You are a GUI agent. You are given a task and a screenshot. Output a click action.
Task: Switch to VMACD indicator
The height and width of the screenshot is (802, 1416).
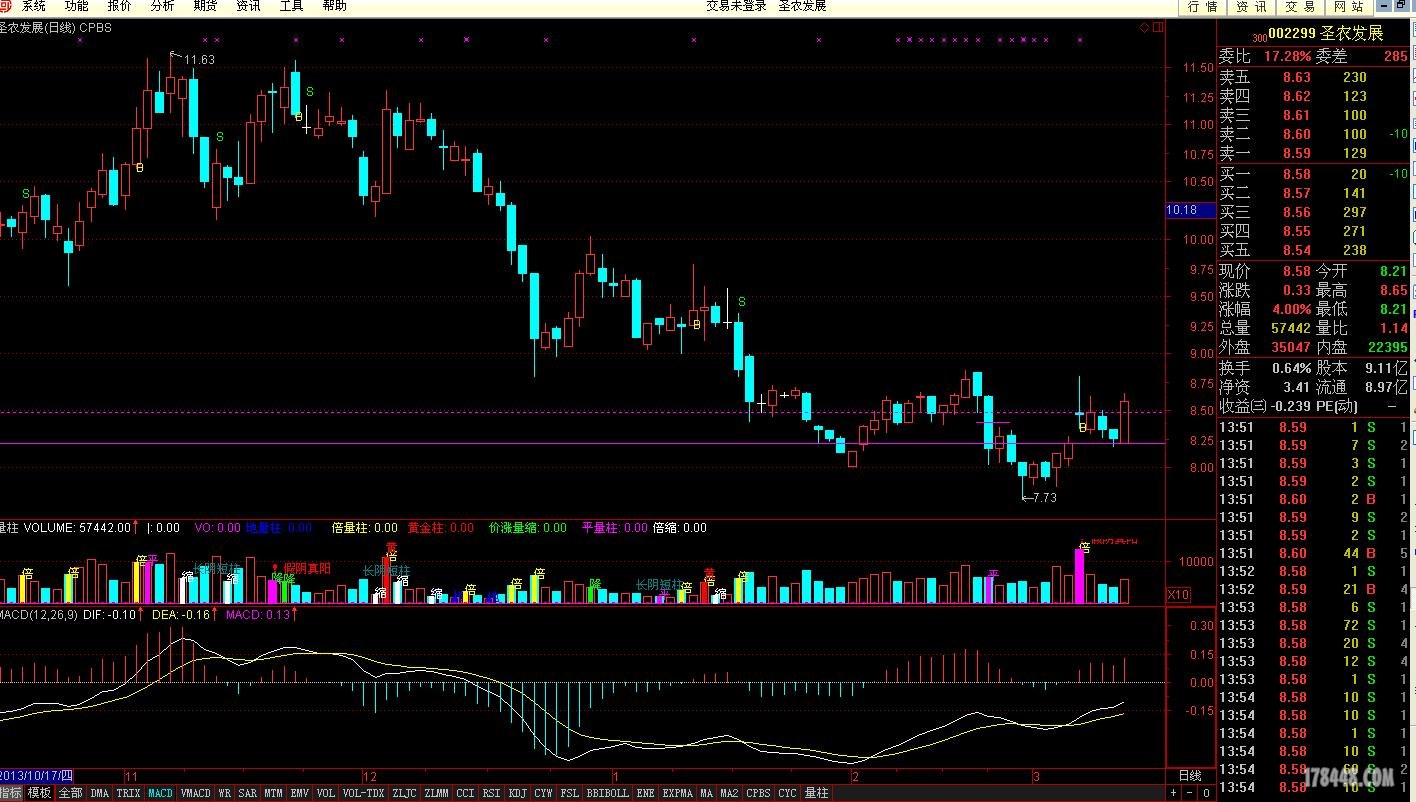tap(195, 793)
